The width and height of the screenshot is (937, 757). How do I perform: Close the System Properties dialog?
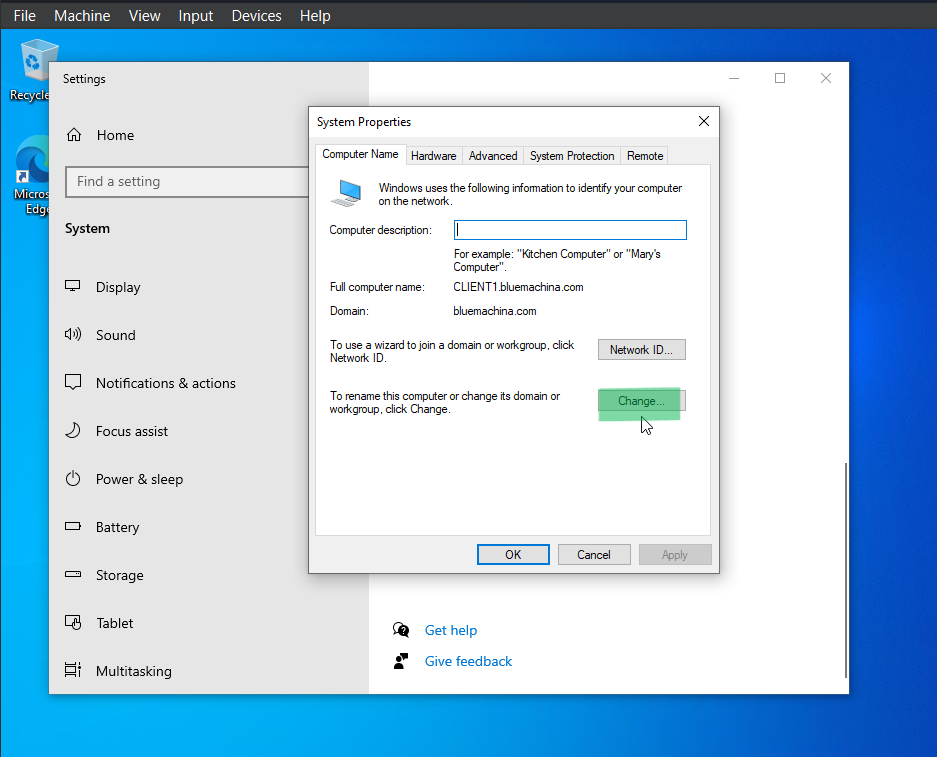coord(704,121)
